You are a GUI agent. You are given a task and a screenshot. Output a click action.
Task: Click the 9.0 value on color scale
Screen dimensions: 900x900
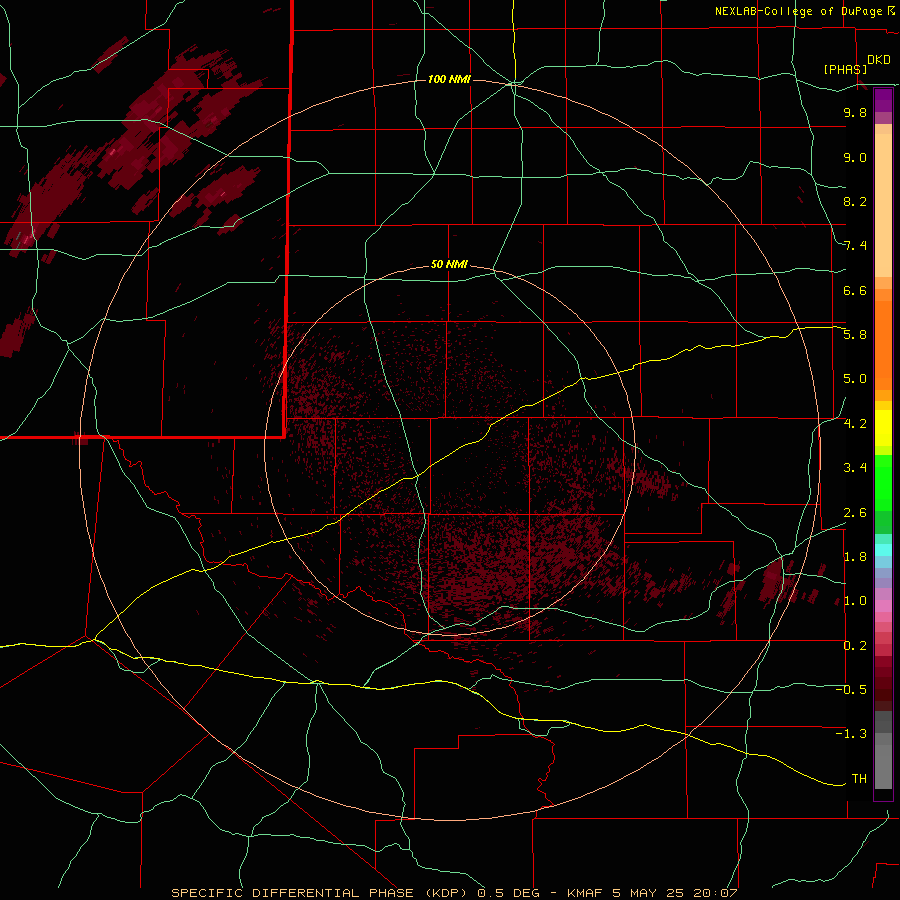(855, 157)
